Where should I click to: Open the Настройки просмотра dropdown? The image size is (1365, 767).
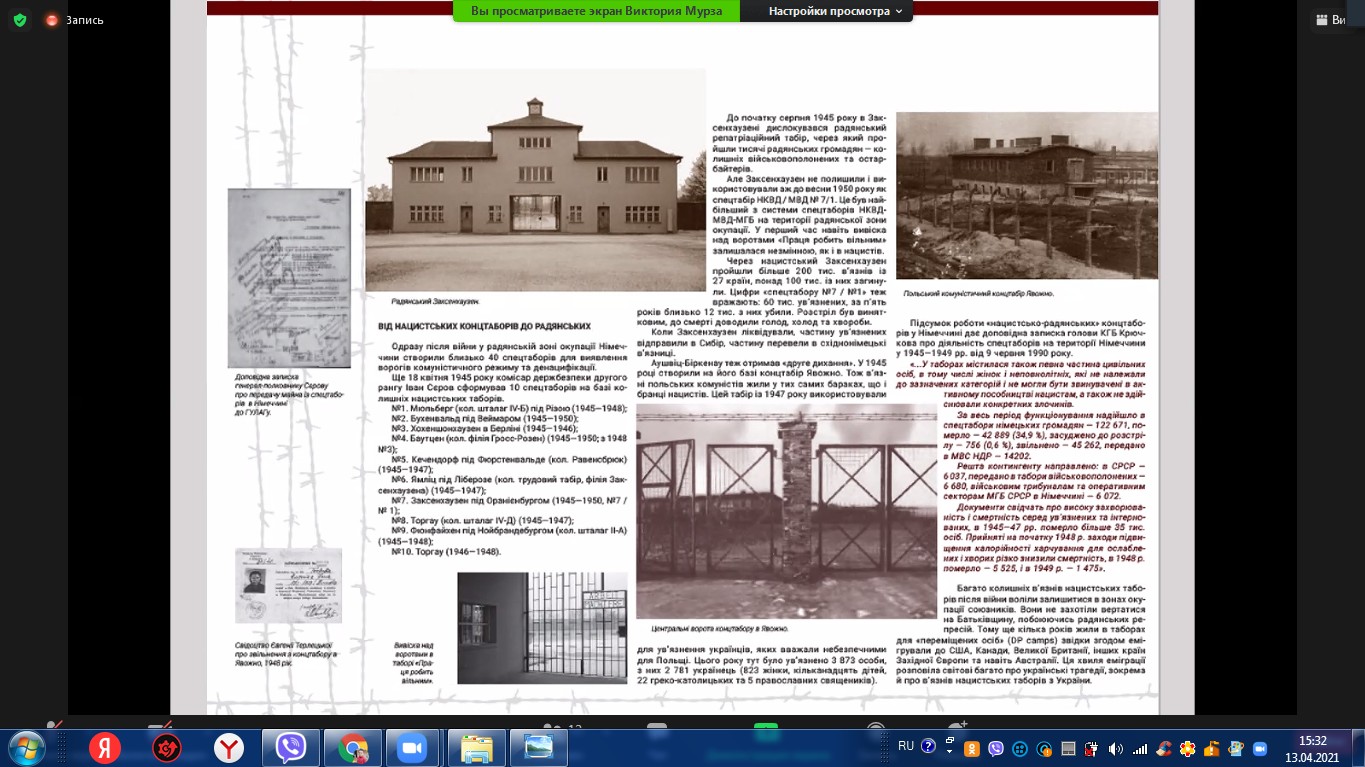point(834,12)
